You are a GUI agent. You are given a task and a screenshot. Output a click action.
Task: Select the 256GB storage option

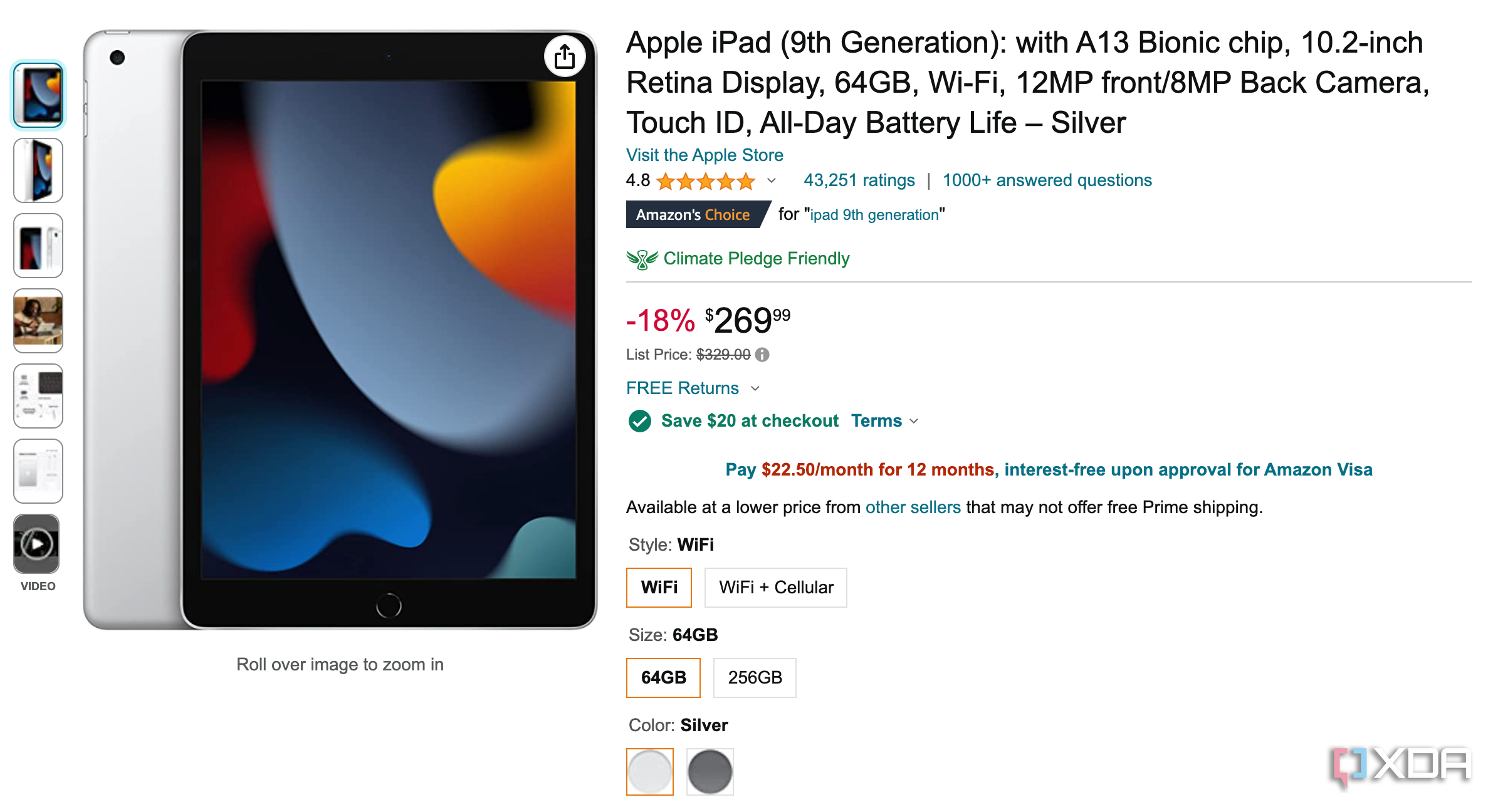pyautogui.click(x=754, y=678)
